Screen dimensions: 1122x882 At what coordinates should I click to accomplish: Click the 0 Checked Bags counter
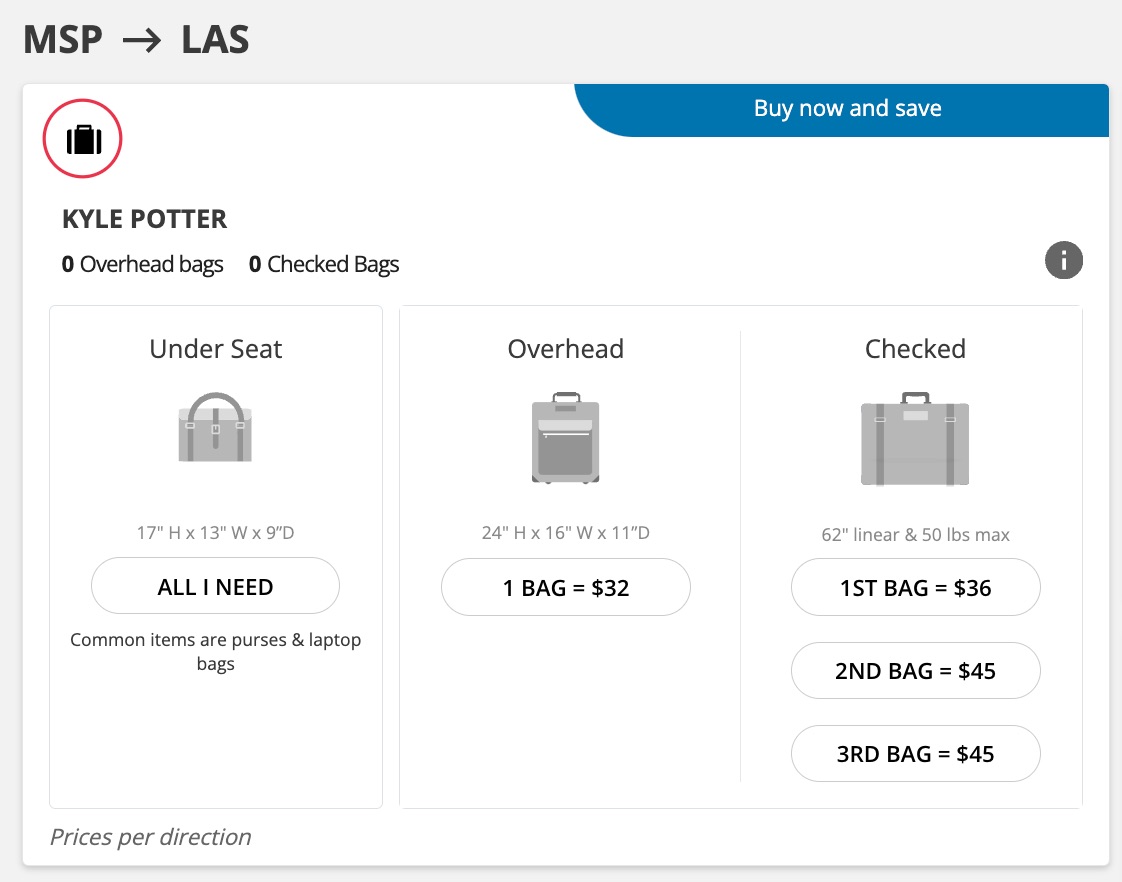pos(322,264)
